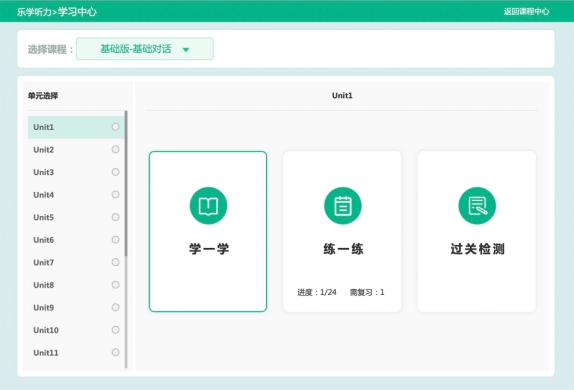Click the 需复习：1 review count
The width and height of the screenshot is (574, 390).
pyautogui.click(x=367, y=292)
